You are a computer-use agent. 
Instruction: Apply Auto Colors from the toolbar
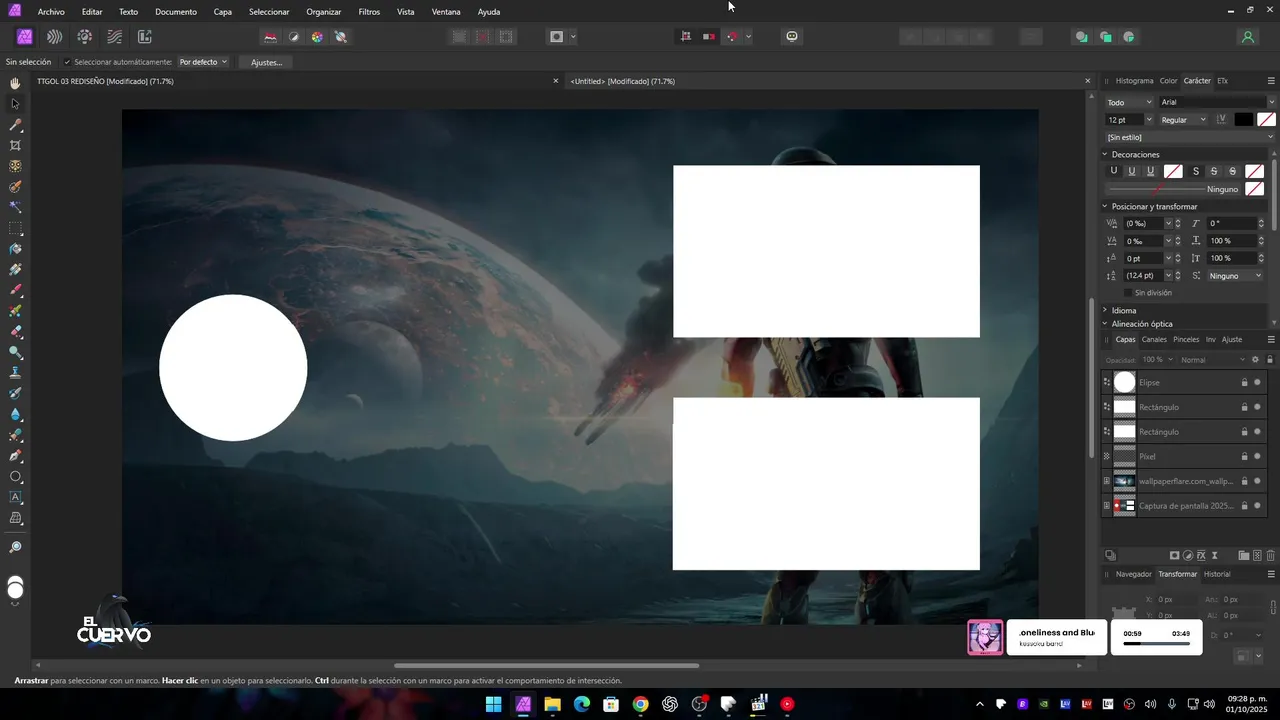pyautogui.click(x=317, y=37)
